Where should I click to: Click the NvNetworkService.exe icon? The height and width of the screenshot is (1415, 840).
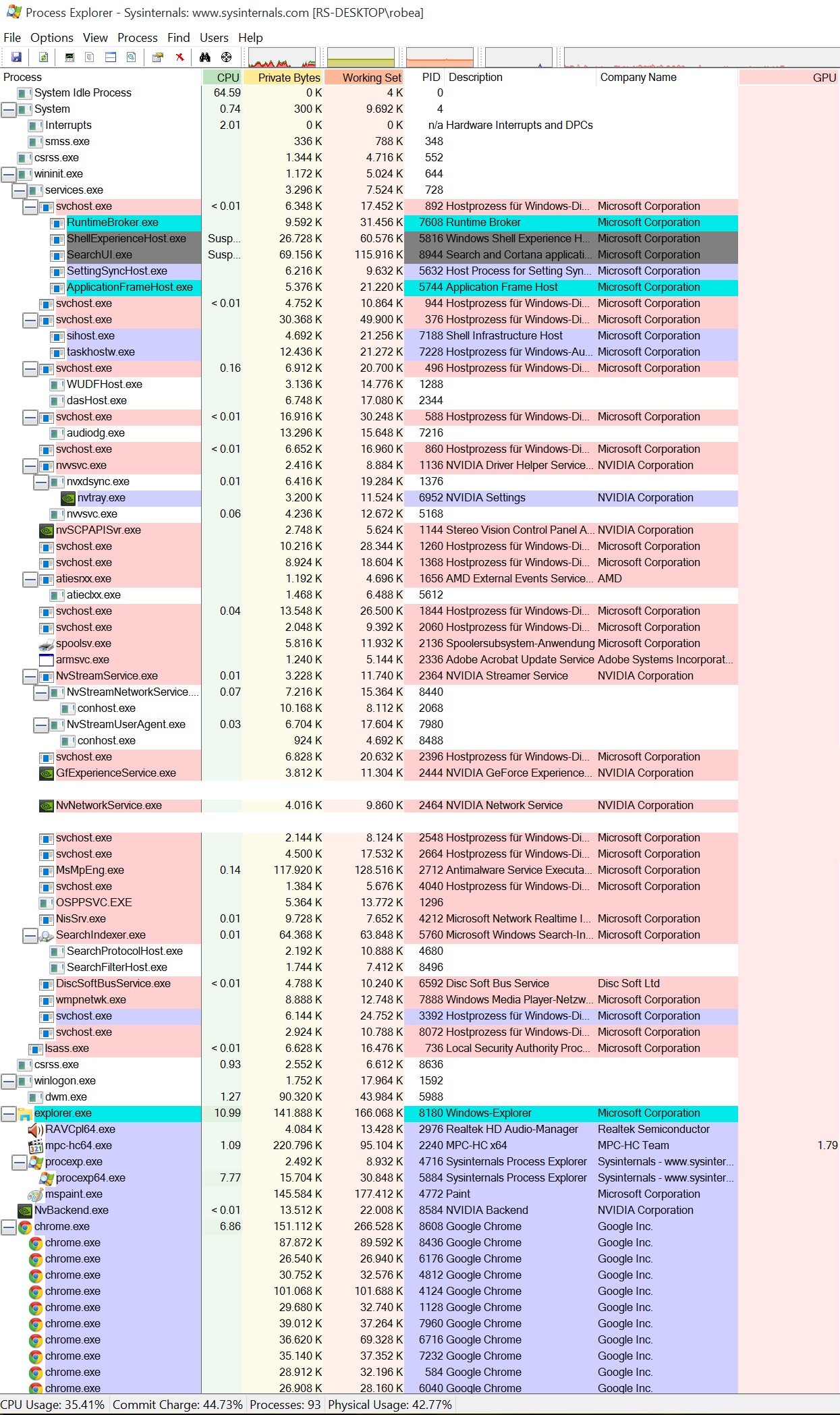coord(47,806)
